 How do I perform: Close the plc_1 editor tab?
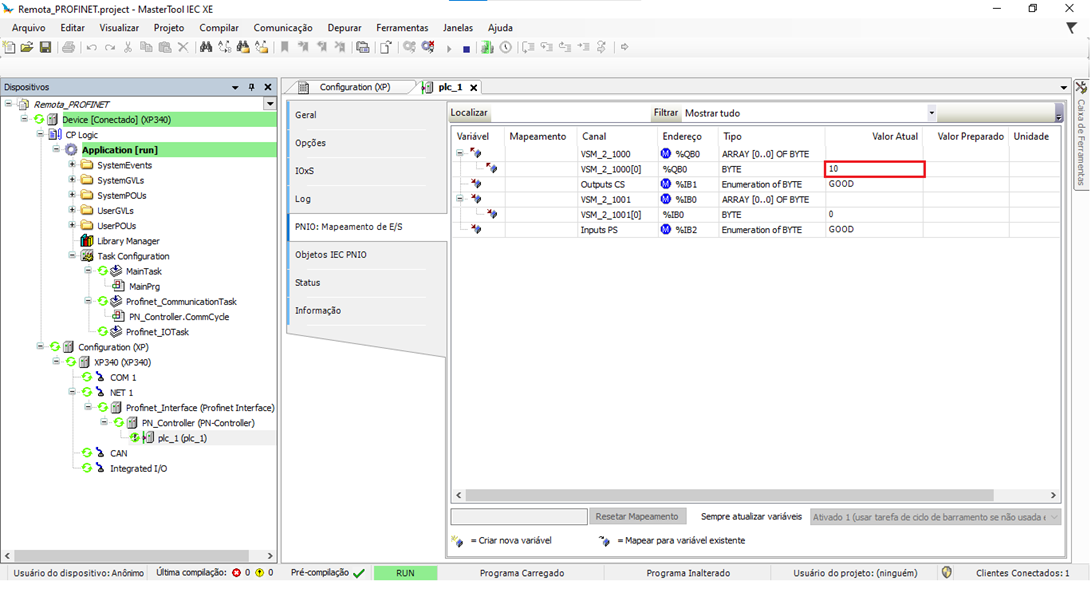pyautogui.click(x=474, y=88)
